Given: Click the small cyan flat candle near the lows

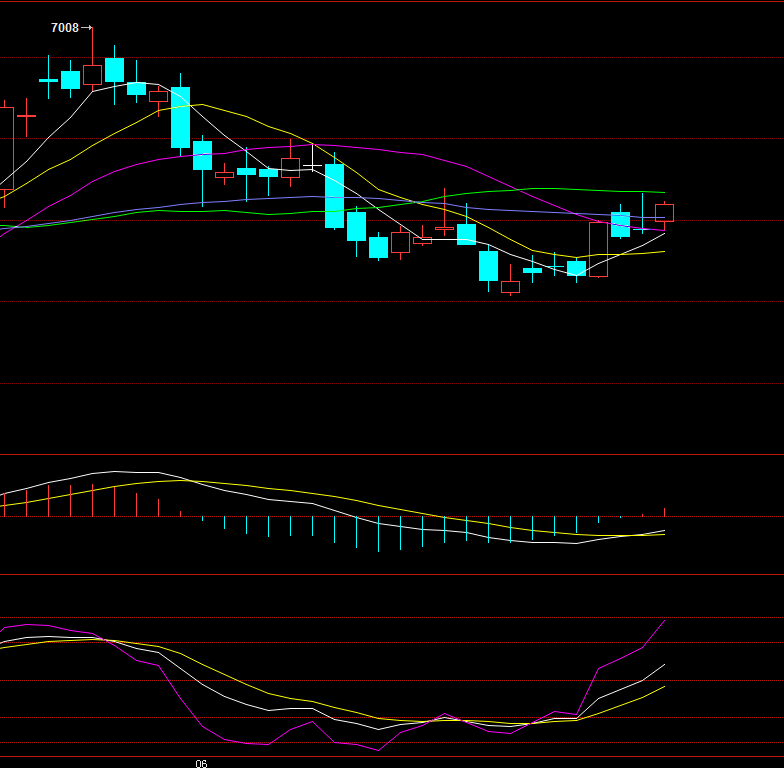Looking at the screenshot, I should click(x=532, y=270).
